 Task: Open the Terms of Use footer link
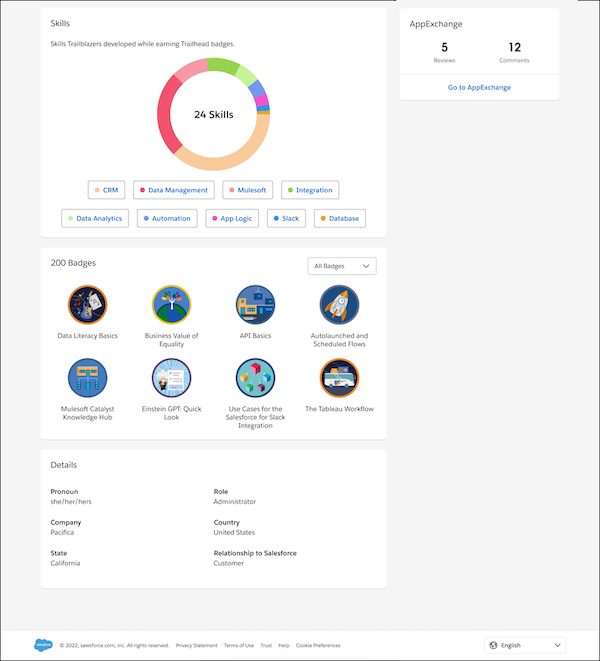[x=239, y=645]
